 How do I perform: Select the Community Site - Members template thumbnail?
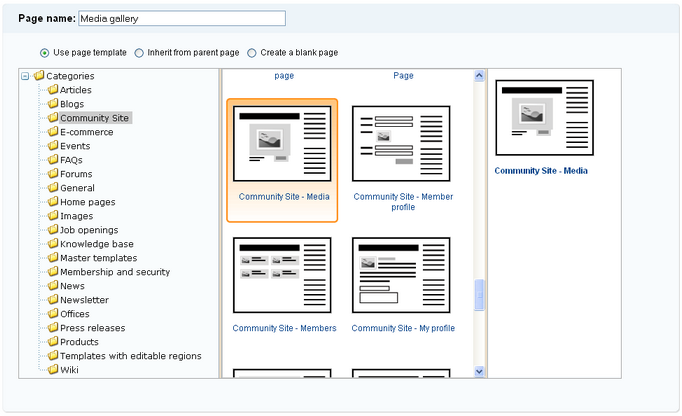pos(282,275)
